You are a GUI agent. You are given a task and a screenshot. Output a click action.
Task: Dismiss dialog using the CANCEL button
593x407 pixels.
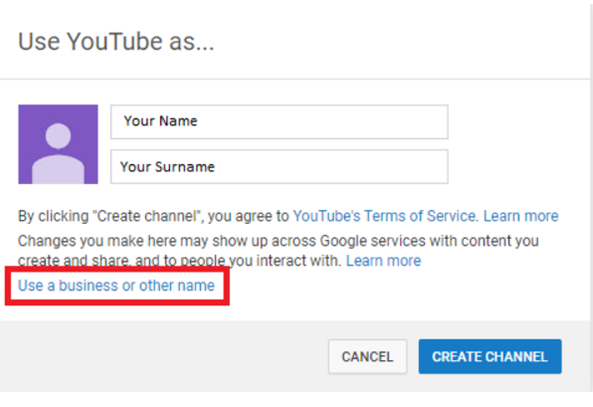[367, 356]
